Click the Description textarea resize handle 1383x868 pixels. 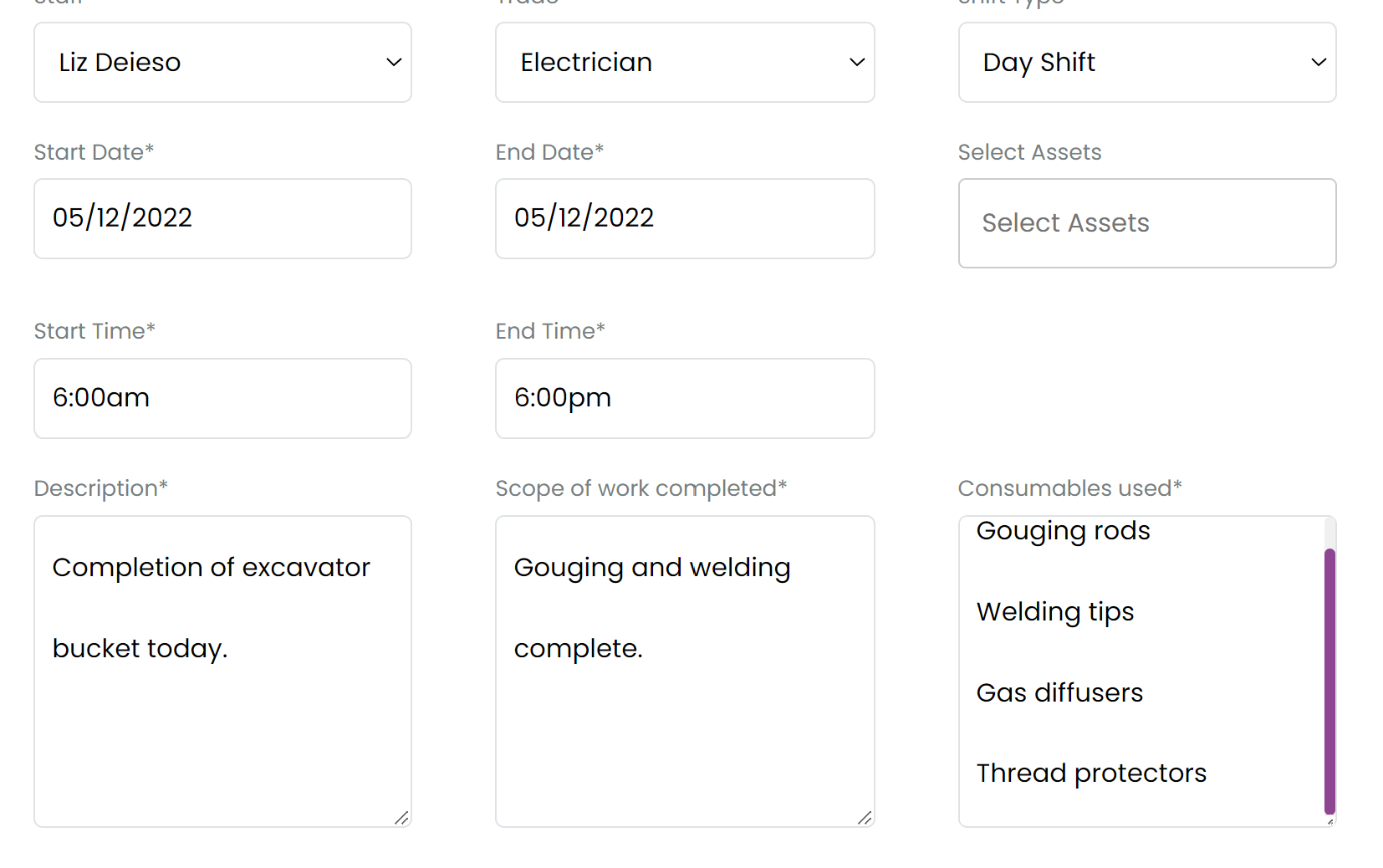point(402,818)
